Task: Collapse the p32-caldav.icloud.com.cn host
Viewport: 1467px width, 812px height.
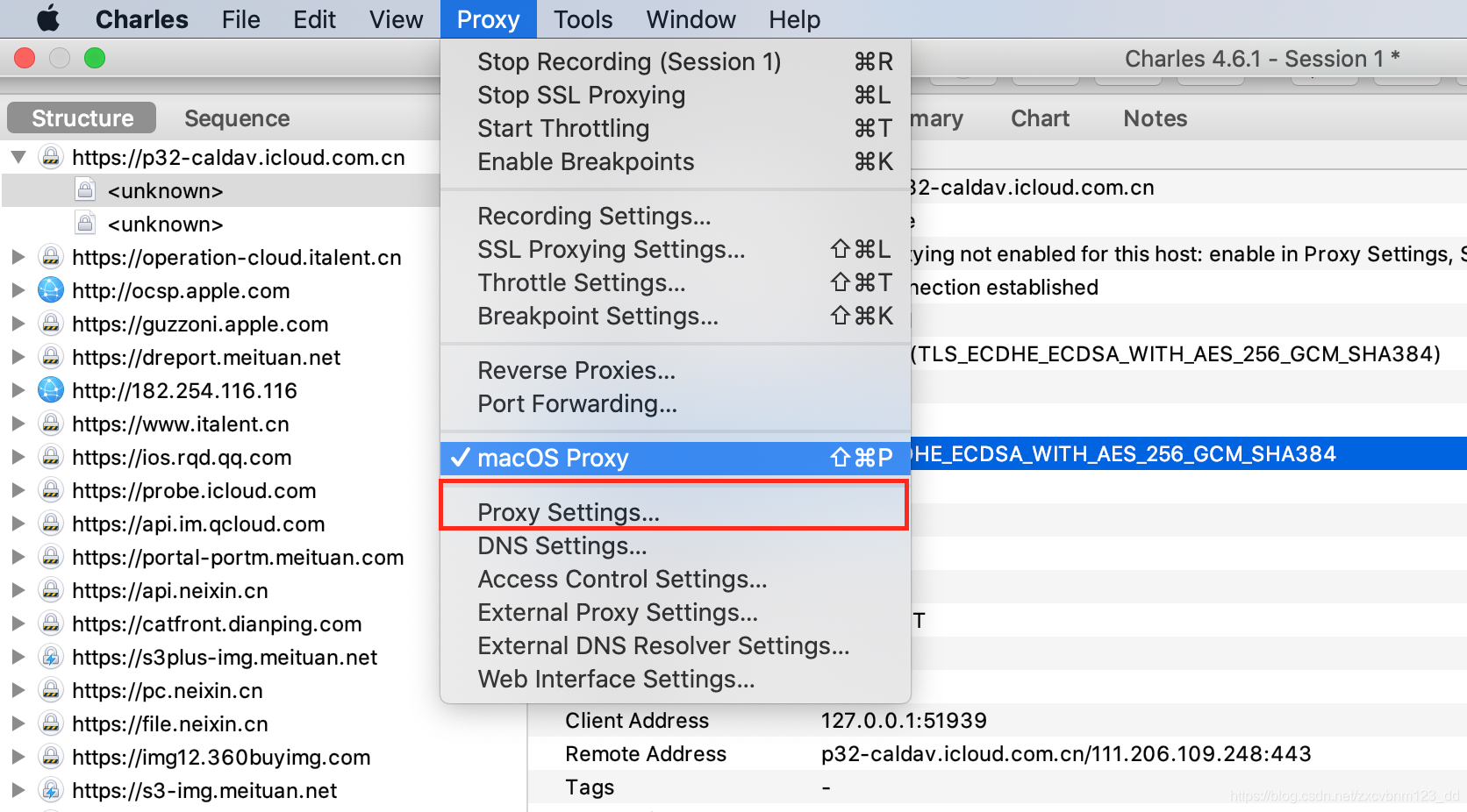Action: (x=18, y=158)
